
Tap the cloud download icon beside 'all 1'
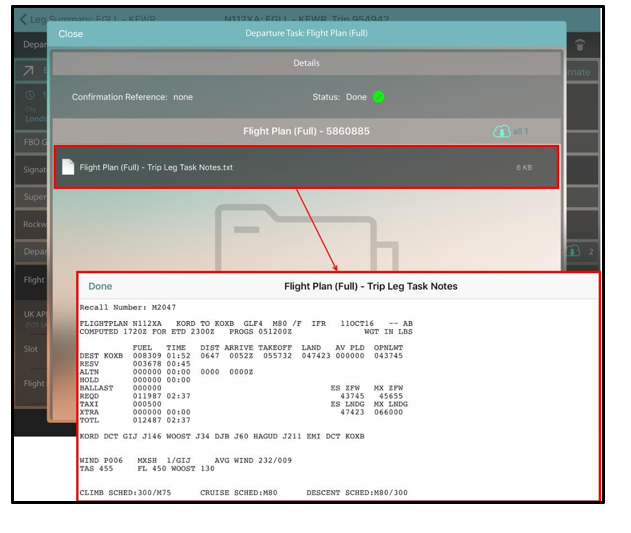(501, 131)
